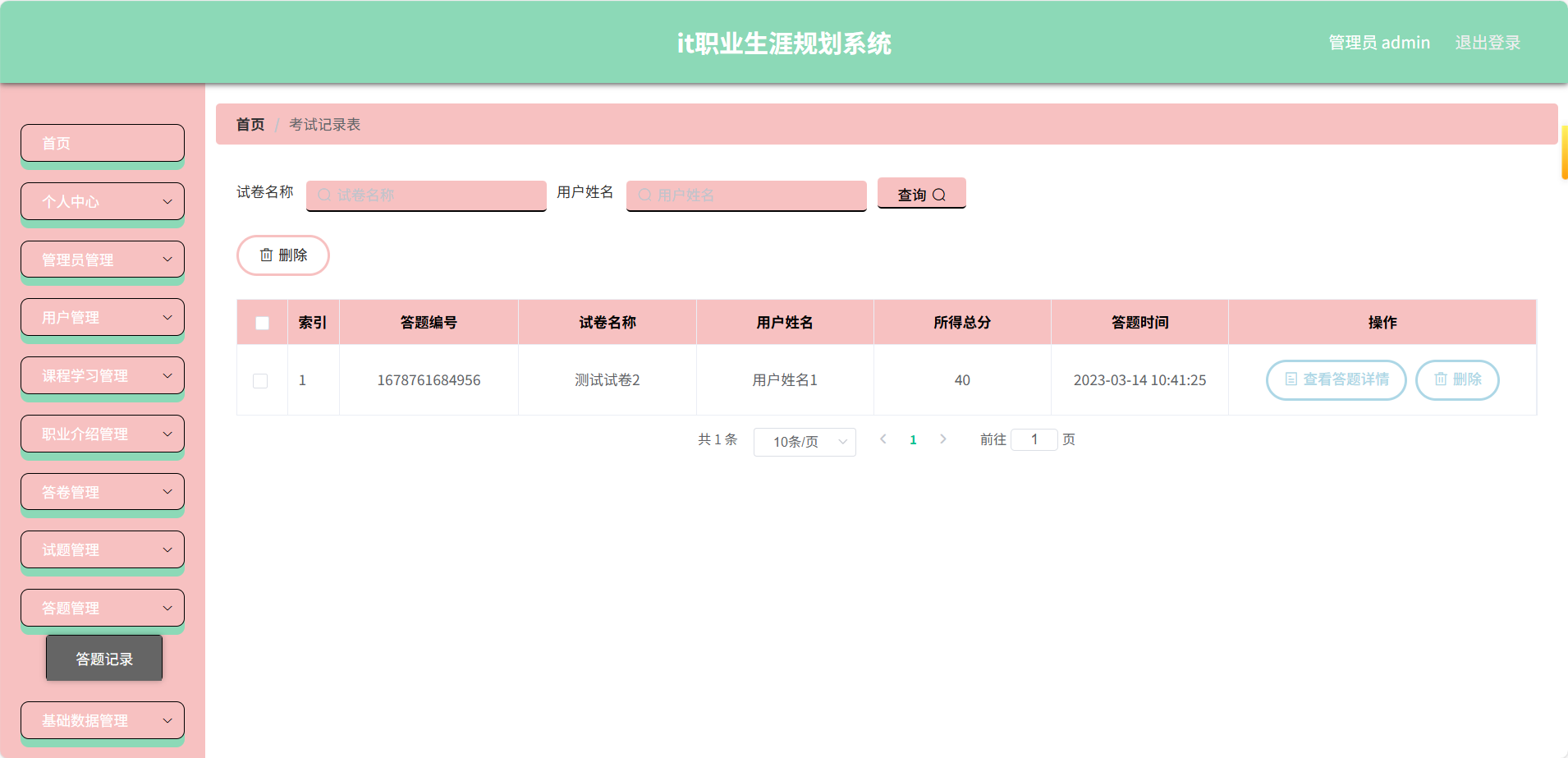Toggle the select-all checkbox in table header

(x=262, y=323)
